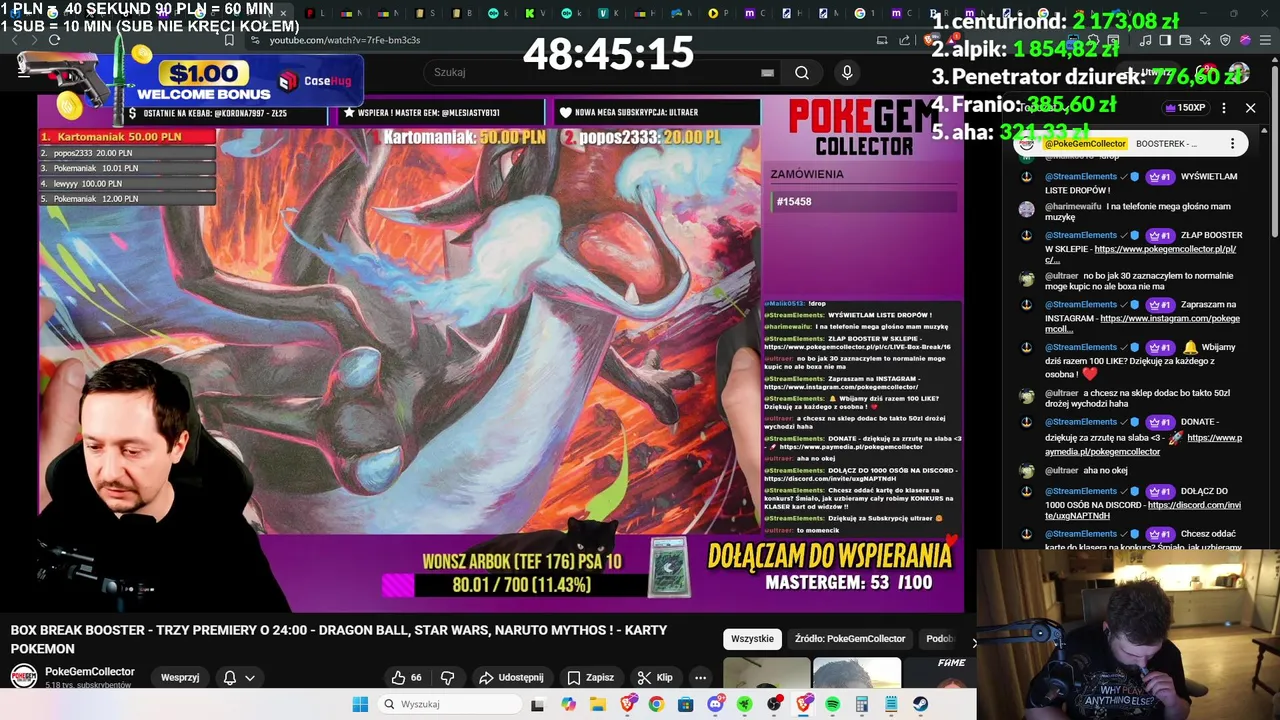The width and height of the screenshot is (1280, 720).
Task: Close the live chat panel
Action: 1250,108
